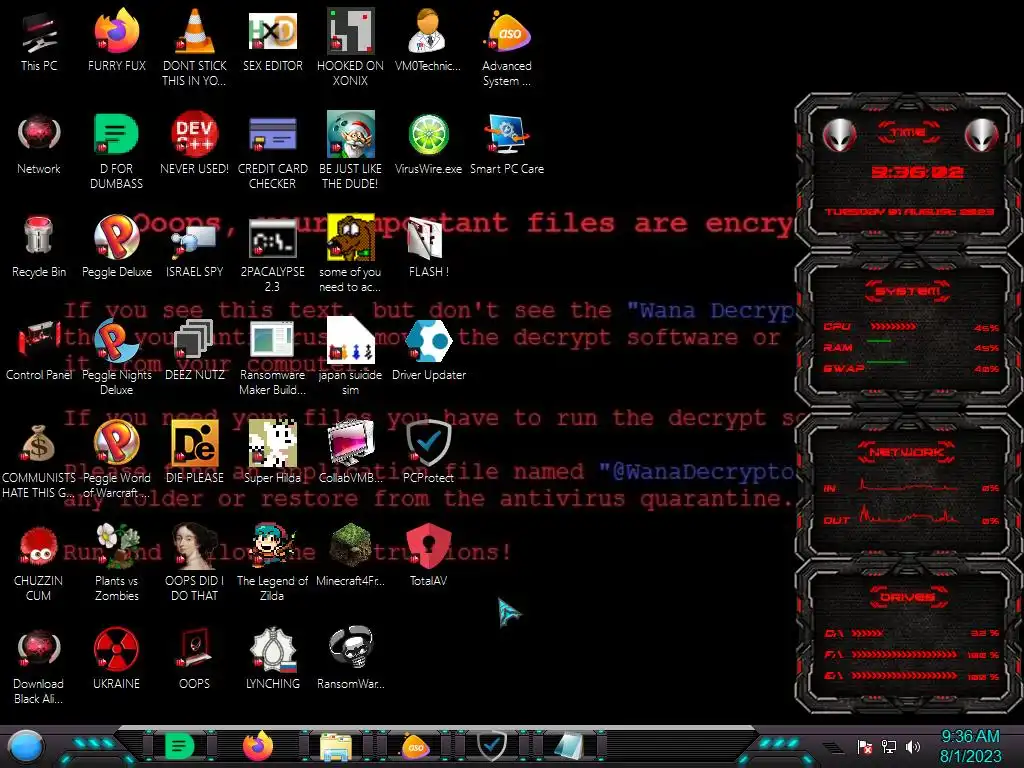
Task: Click green document app in taskbar
Action: point(179,746)
